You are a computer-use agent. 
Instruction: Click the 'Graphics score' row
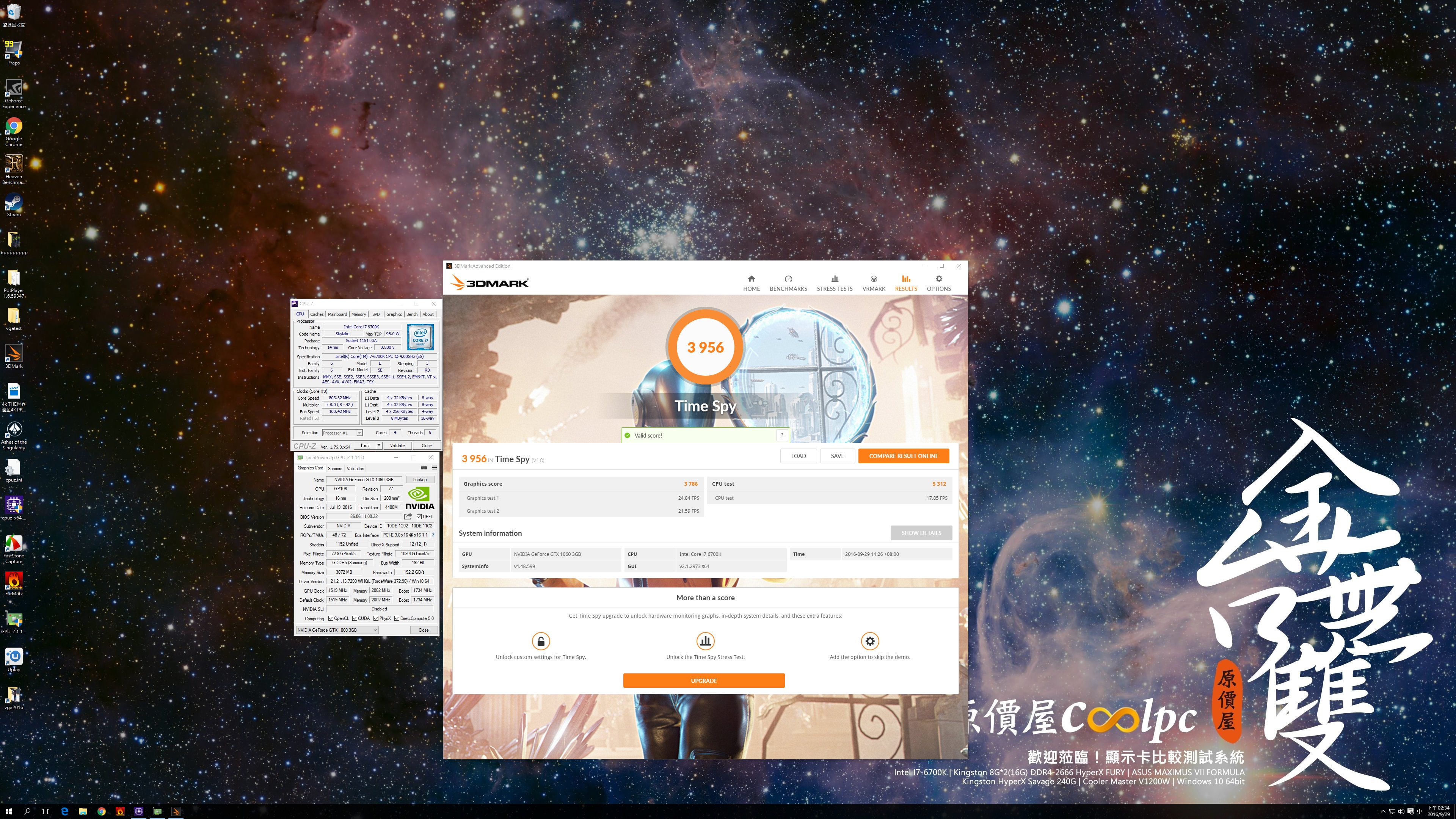[x=581, y=484]
